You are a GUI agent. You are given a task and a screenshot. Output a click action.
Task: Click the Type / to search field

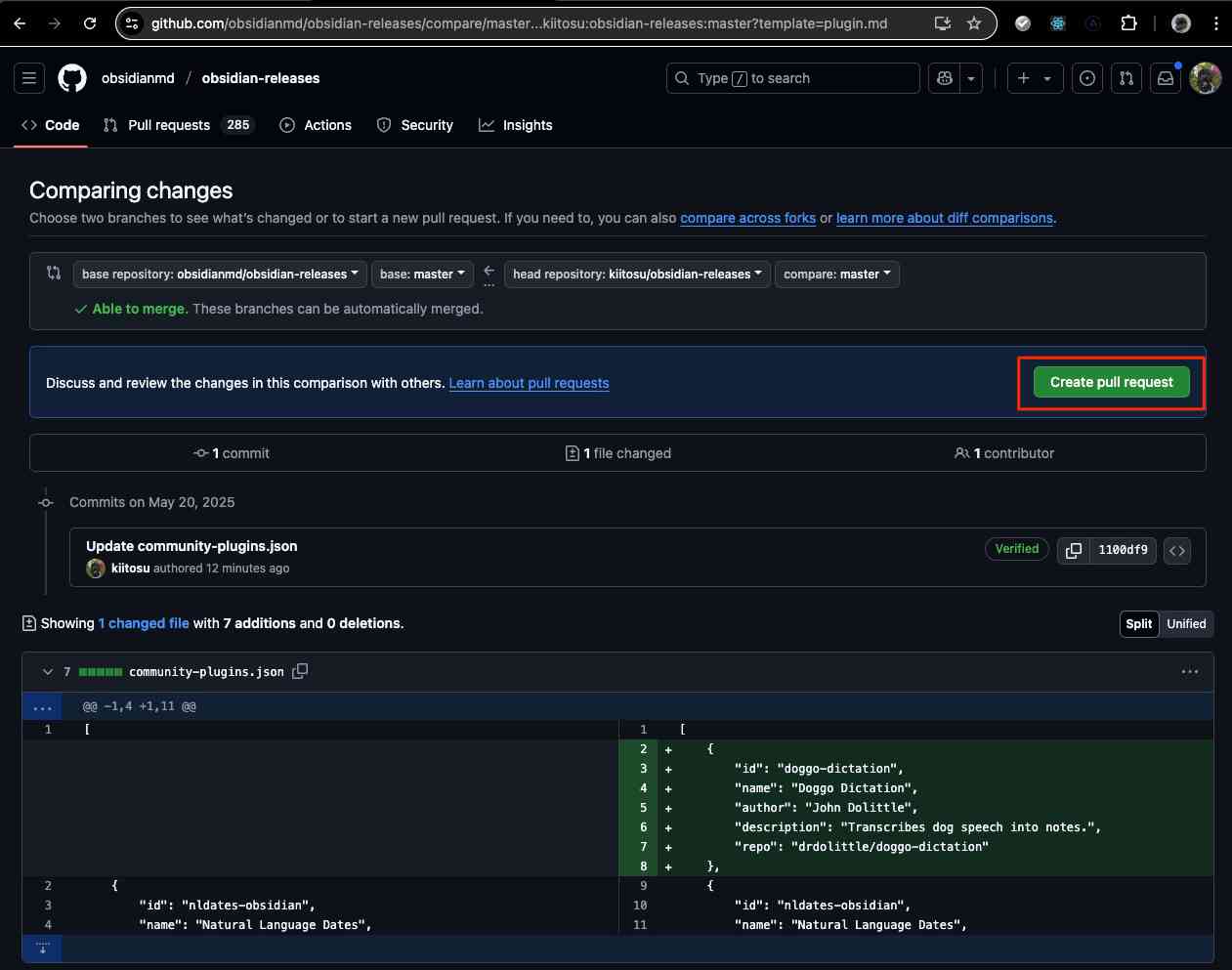[x=792, y=78]
